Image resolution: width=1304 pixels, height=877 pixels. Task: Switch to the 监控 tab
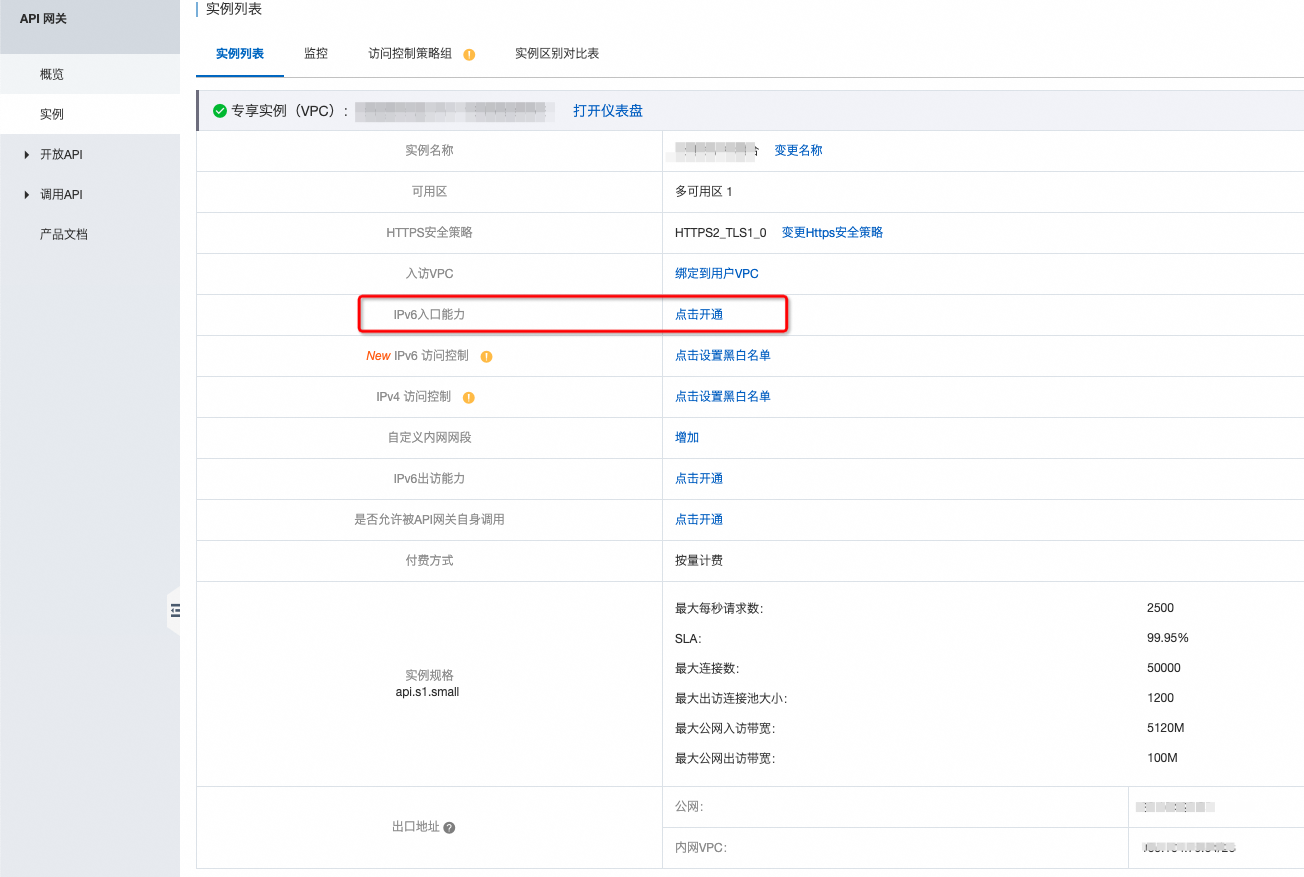click(x=316, y=54)
